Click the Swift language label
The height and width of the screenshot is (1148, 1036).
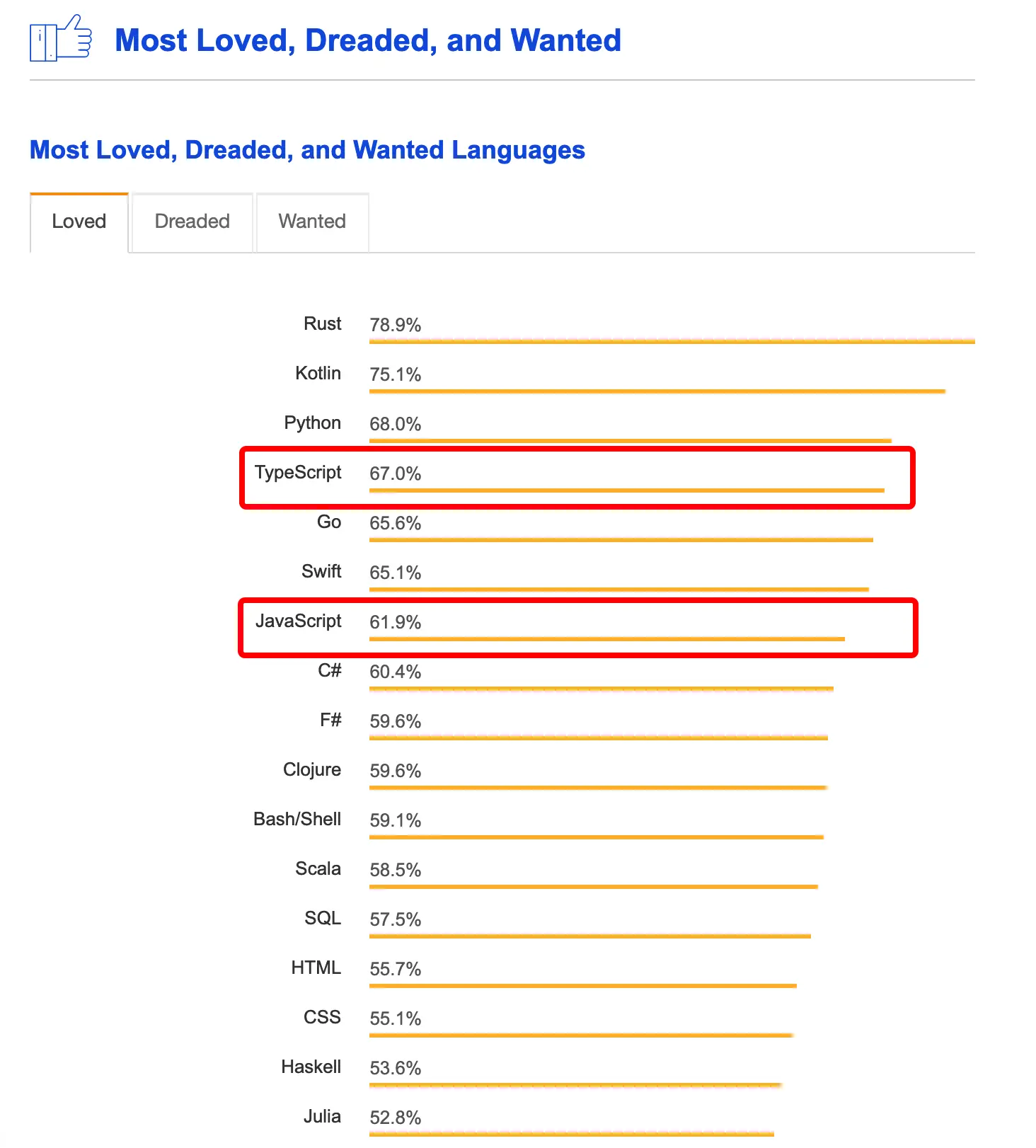click(321, 571)
